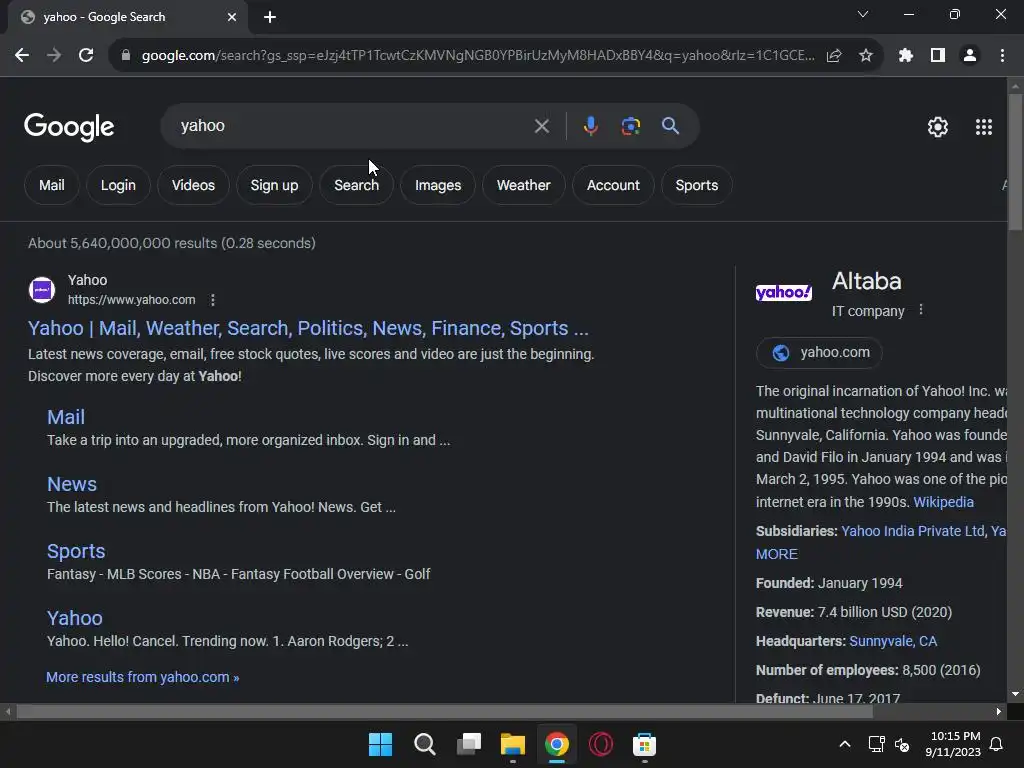Click the Yahoo logo in knowledge panel
This screenshot has height=768, width=1024.
[784, 292]
